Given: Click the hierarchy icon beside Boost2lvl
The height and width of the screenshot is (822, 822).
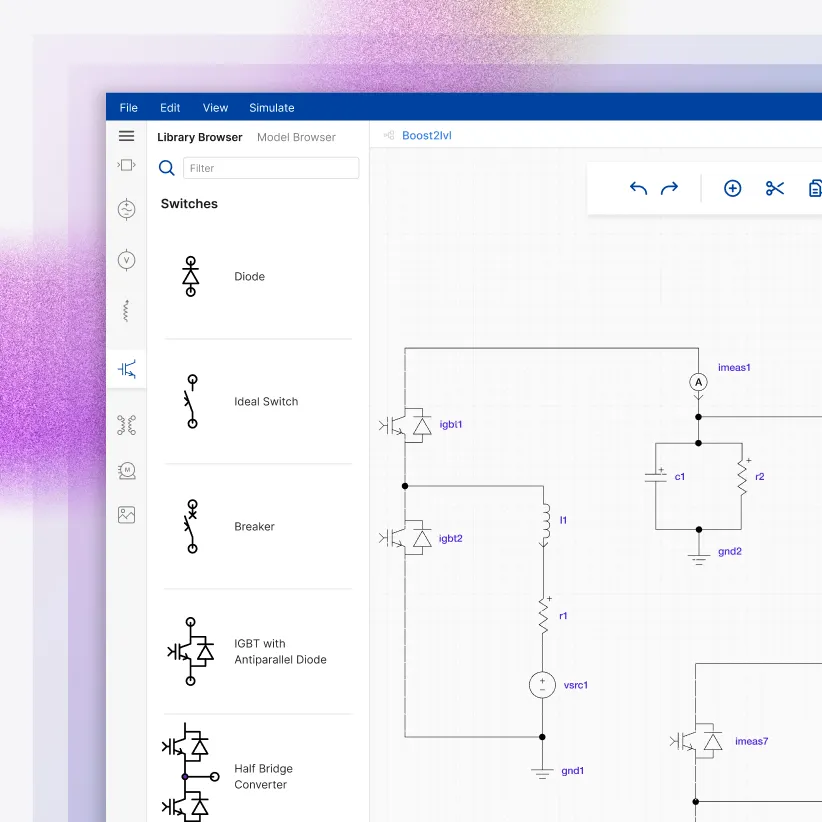Looking at the screenshot, I should 389,135.
